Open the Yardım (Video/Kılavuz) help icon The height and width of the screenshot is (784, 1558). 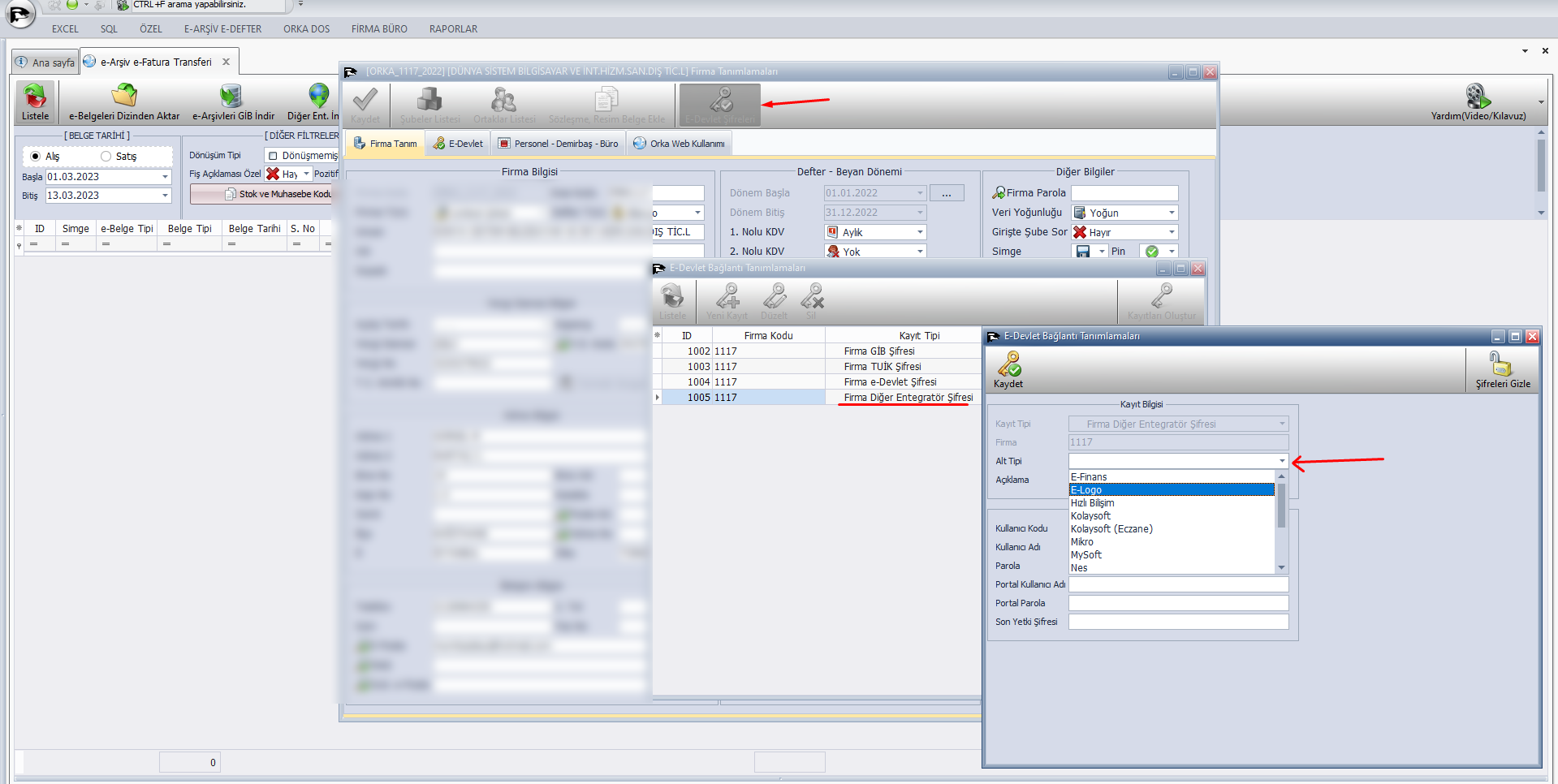point(1477,97)
